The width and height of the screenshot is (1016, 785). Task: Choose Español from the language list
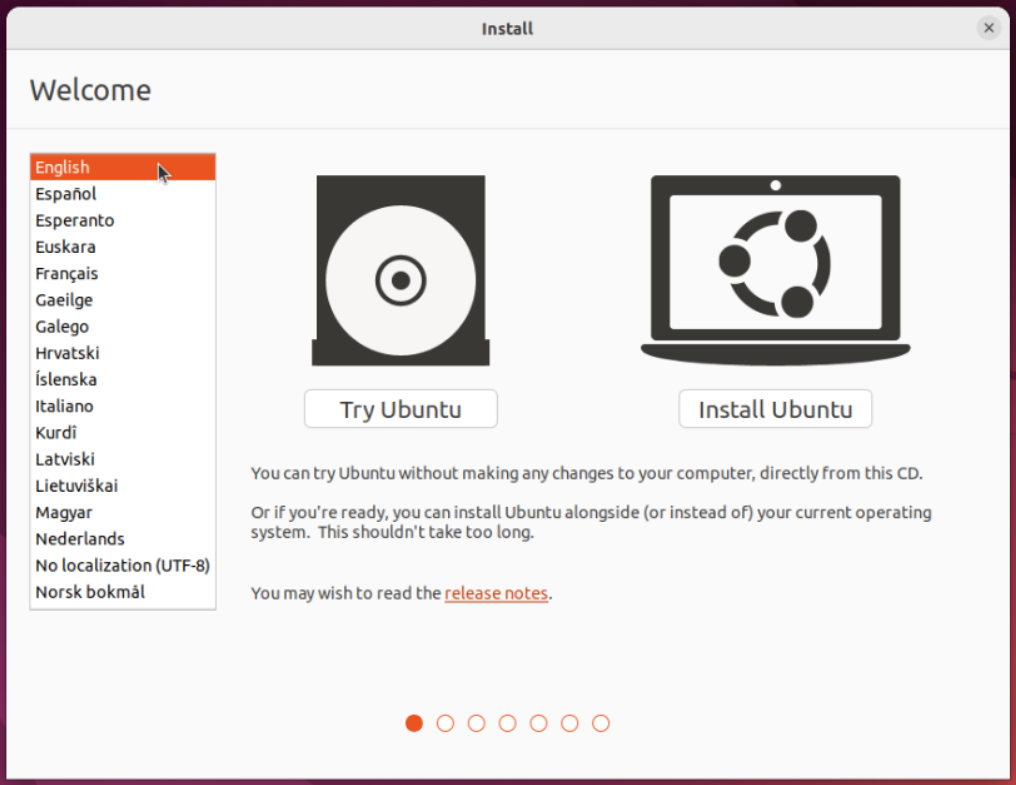(x=66, y=194)
